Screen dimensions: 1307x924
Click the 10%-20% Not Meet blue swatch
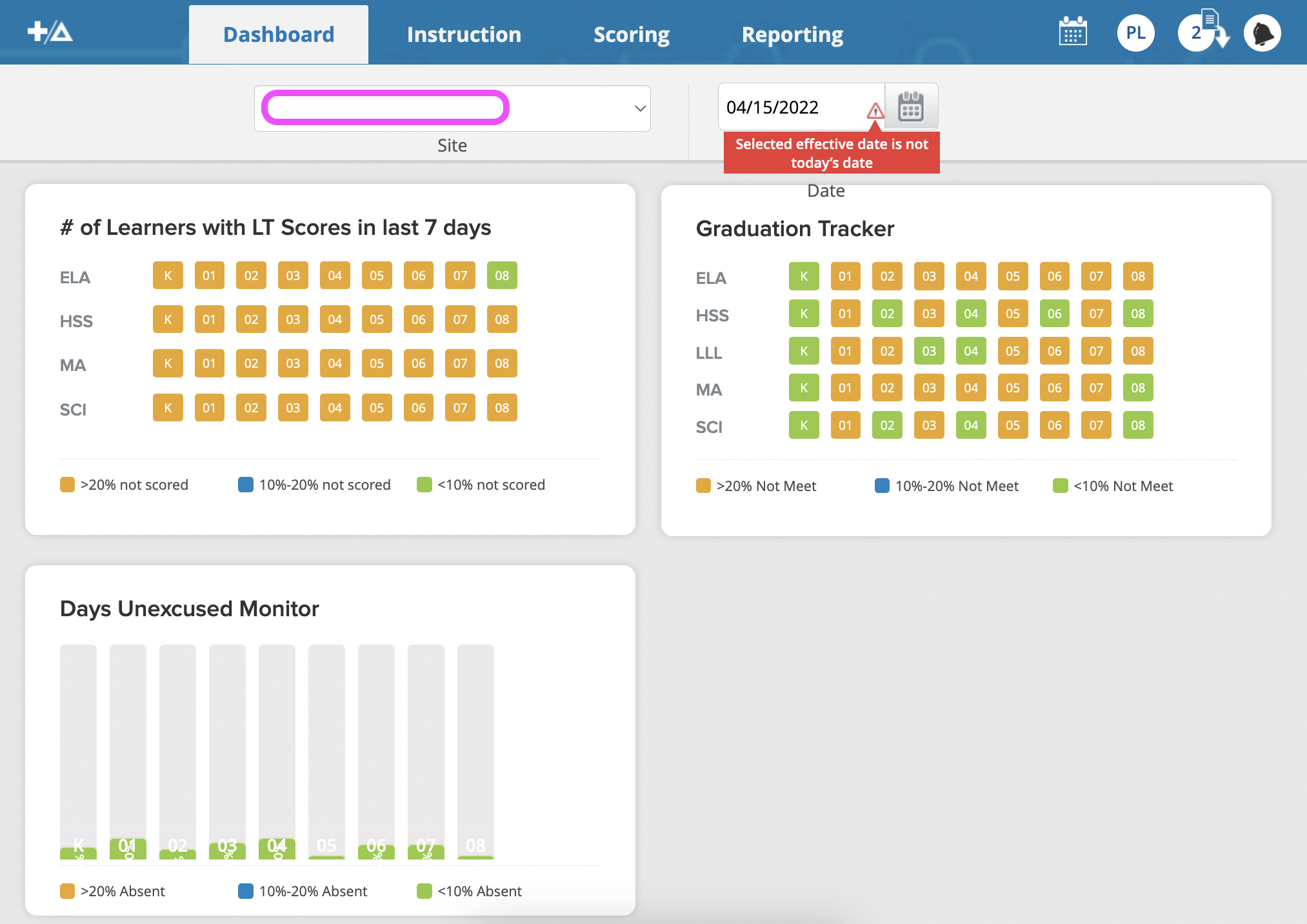[882, 486]
